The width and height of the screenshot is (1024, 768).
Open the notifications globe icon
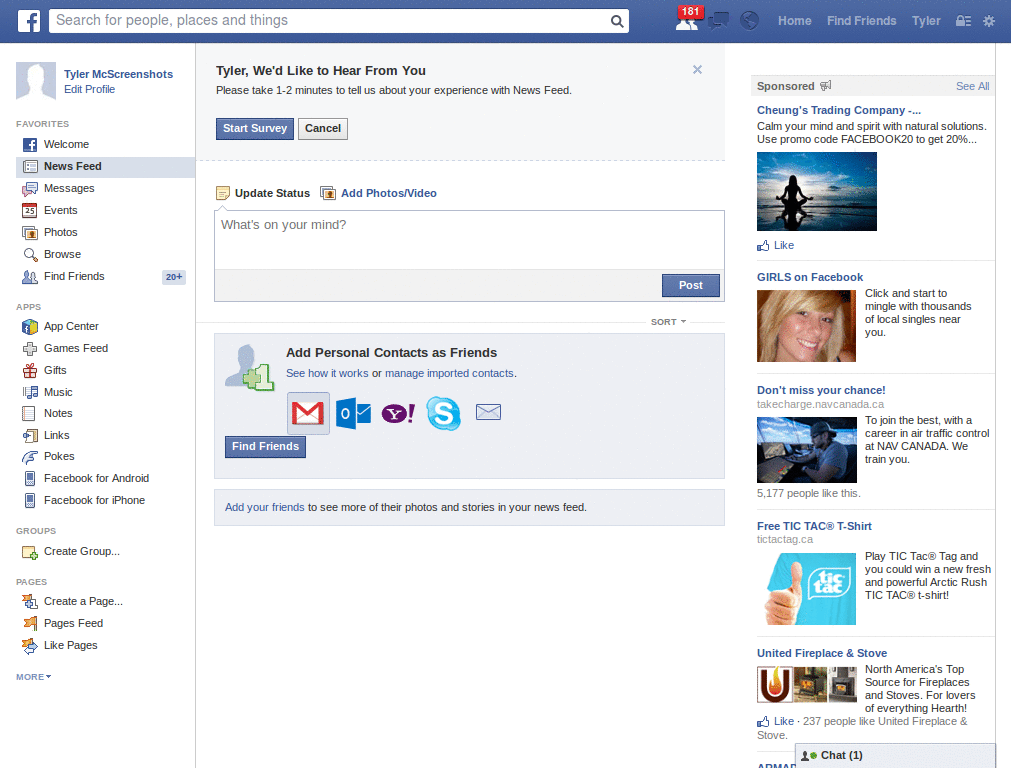[749, 21]
